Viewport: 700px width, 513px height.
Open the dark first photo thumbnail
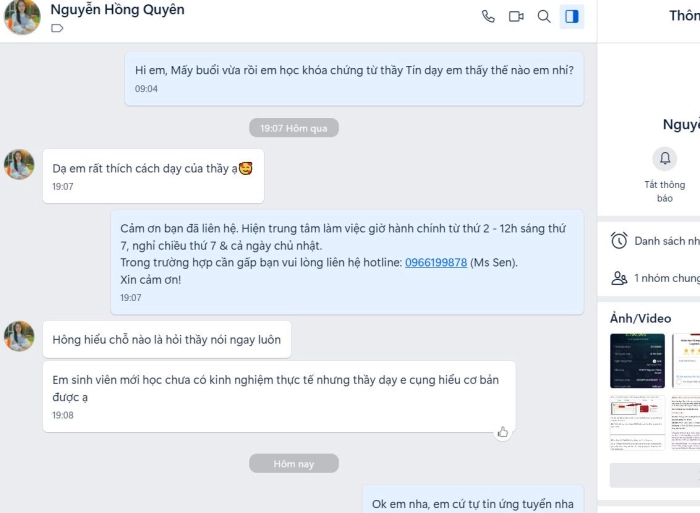click(x=637, y=360)
